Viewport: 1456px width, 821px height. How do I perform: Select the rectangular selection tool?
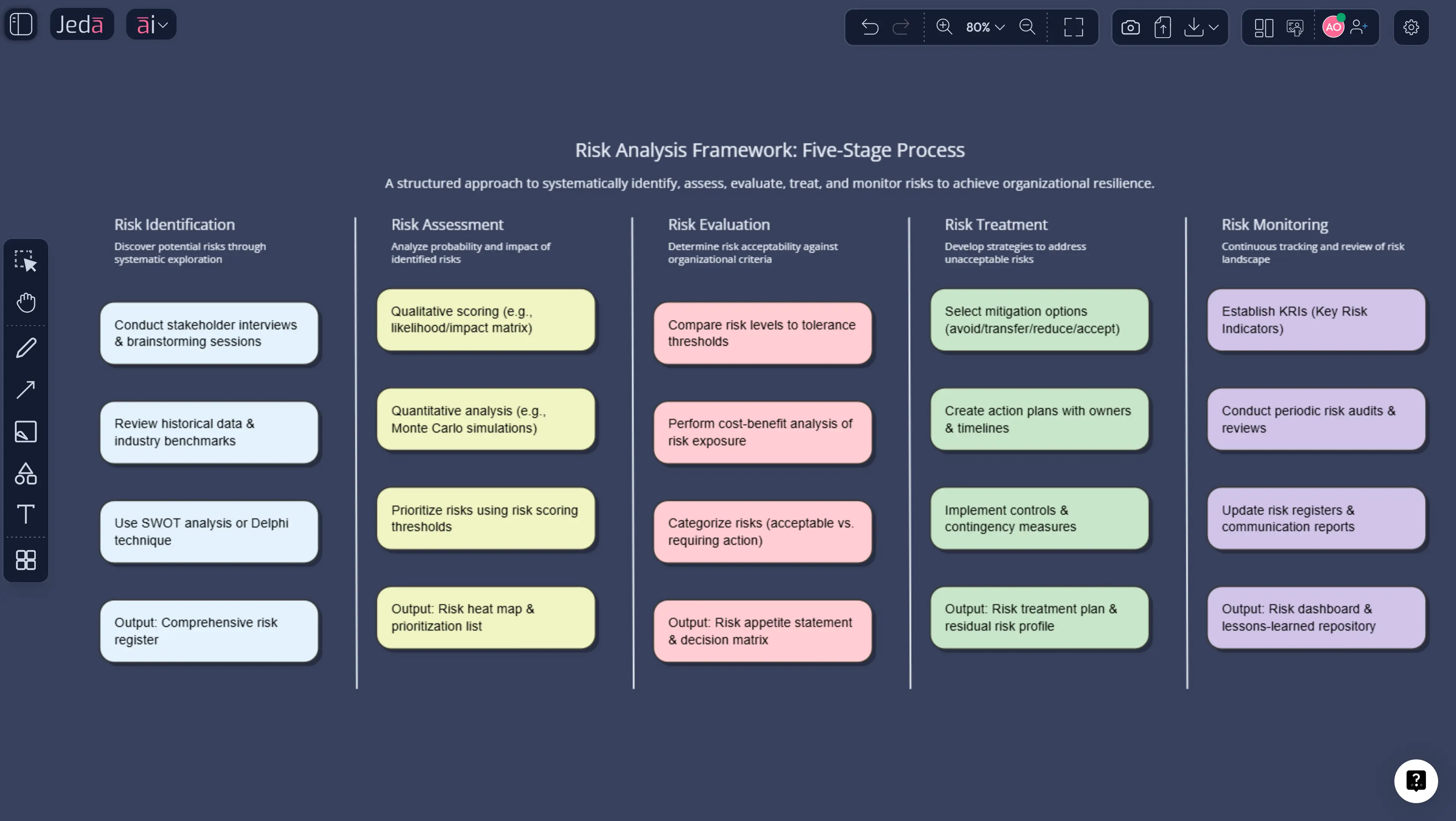point(25,260)
